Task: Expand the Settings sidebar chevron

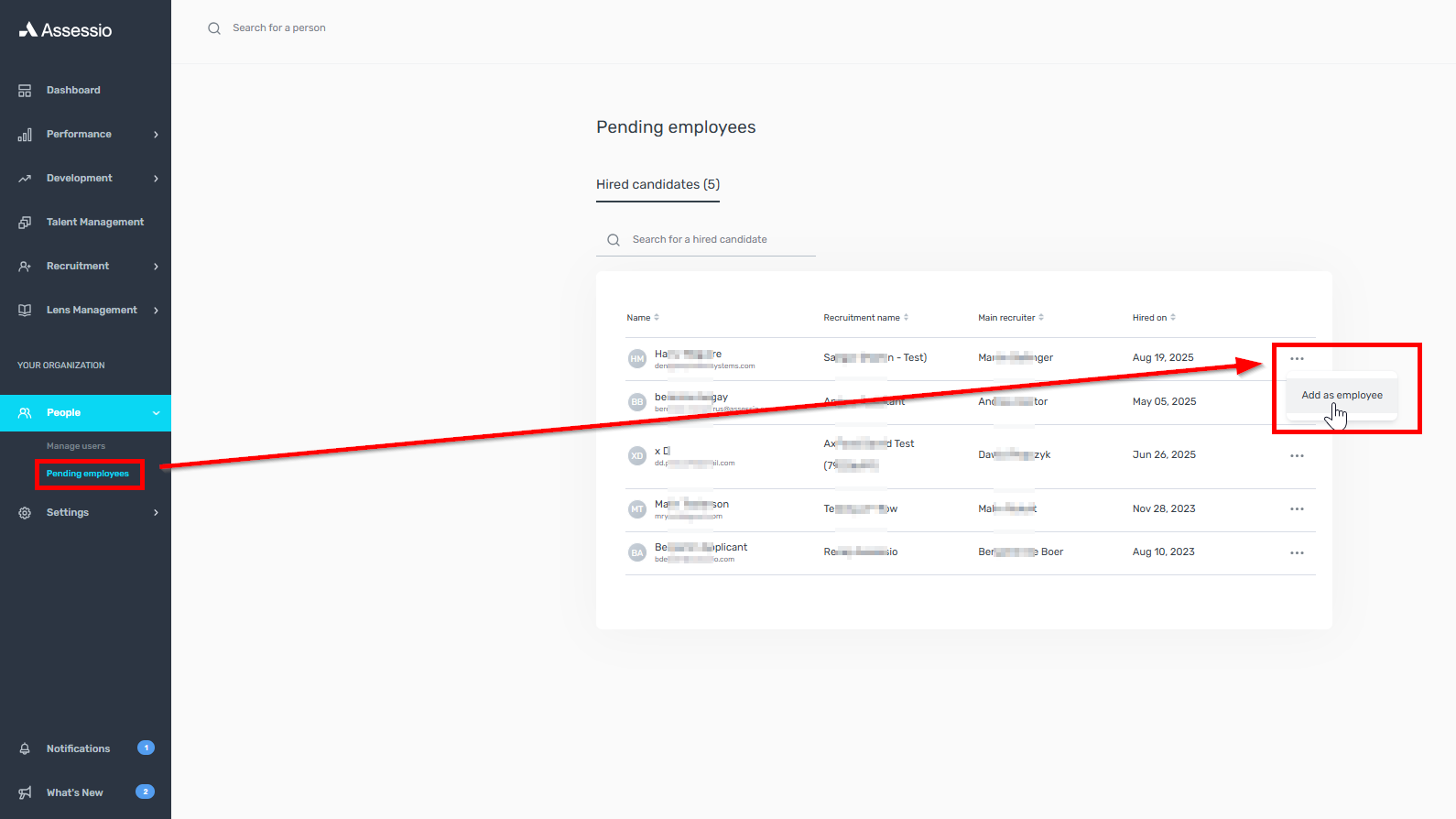Action: (156, 513)
